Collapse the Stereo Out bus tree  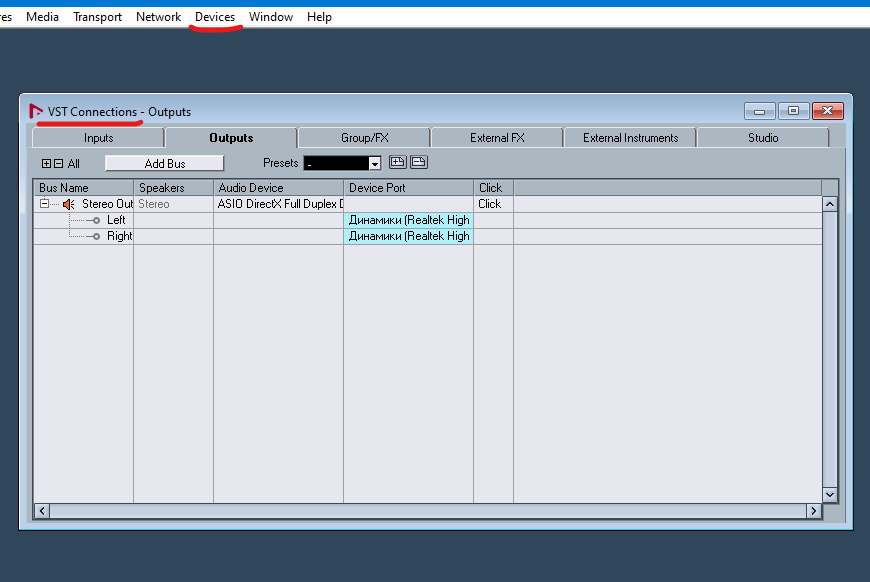(x=44, y=204)
